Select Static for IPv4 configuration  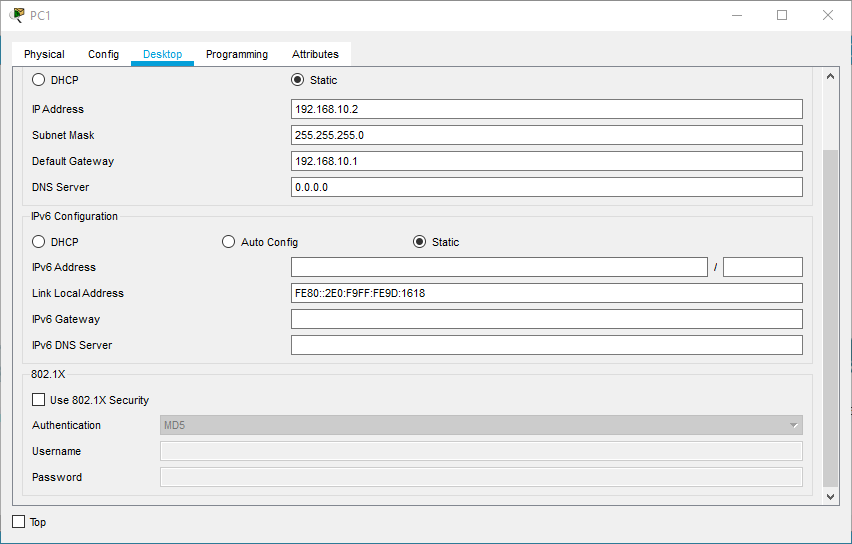(x=298, y=80)
